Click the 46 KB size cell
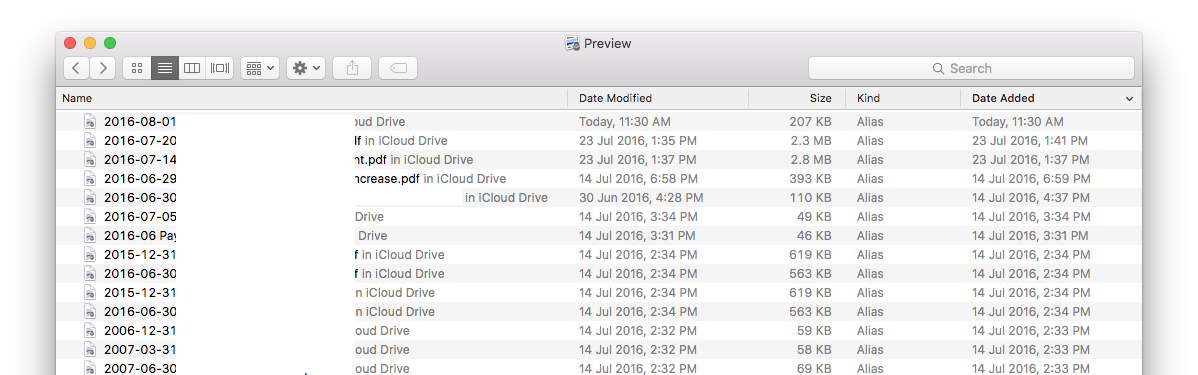 coord(814,236)
